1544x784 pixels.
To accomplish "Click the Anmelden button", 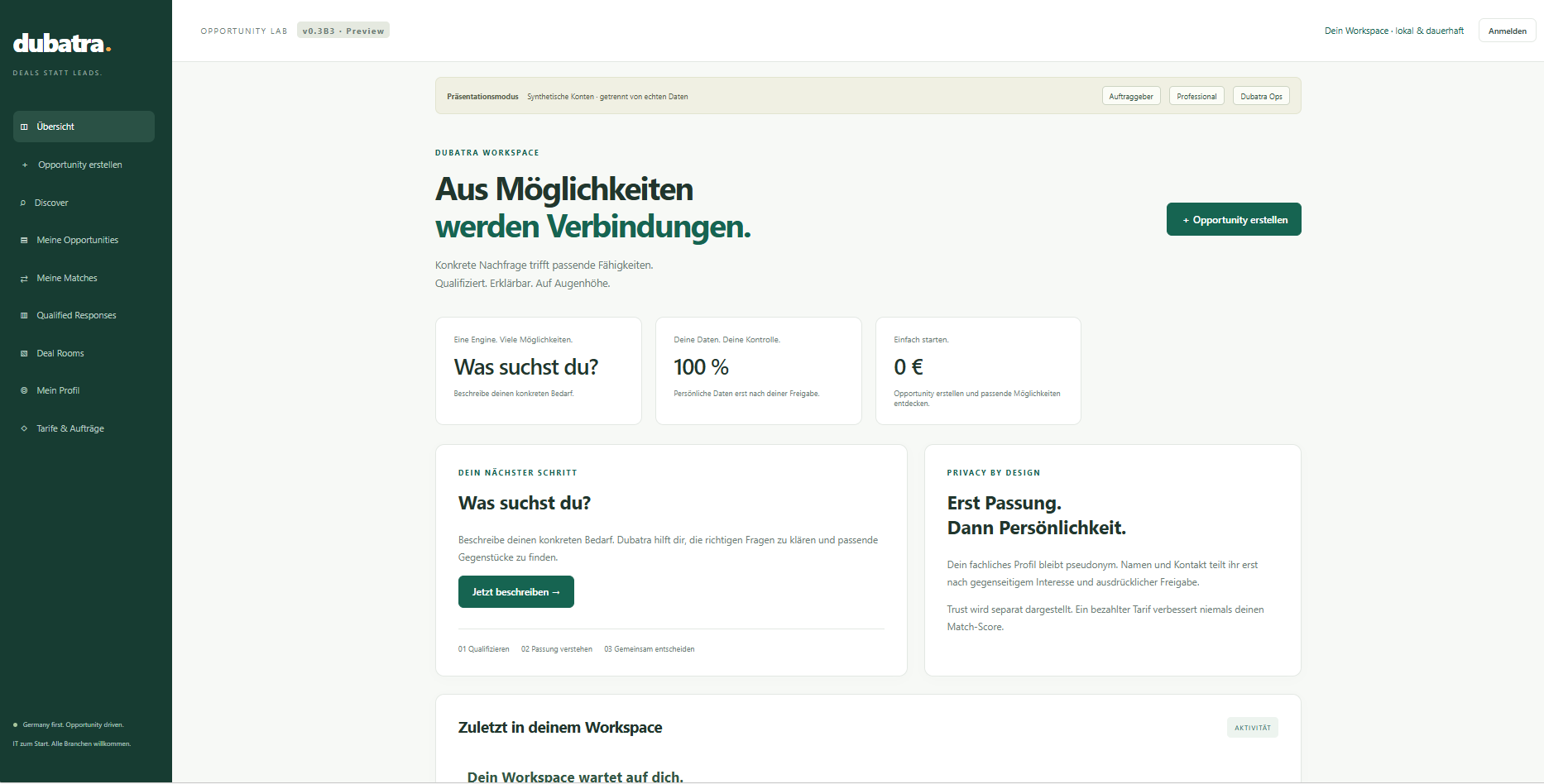I will 1508,31.
